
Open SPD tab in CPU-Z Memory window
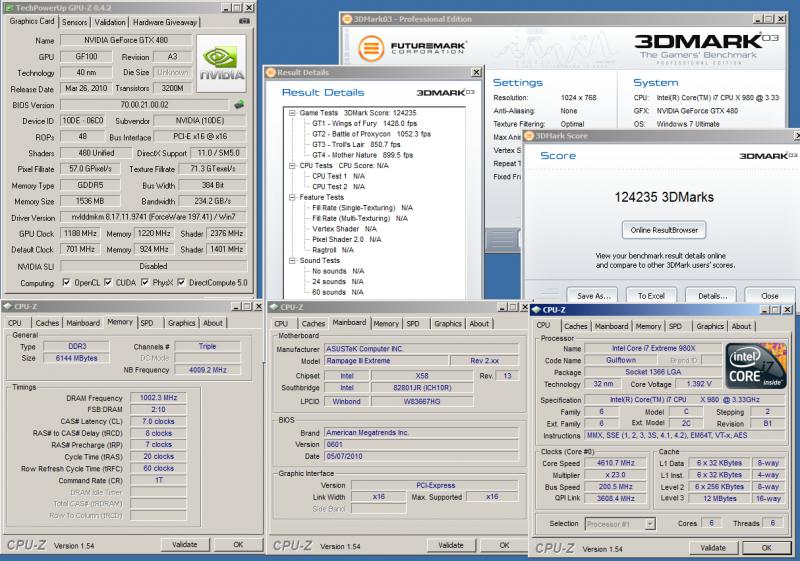tap(147, 323)
